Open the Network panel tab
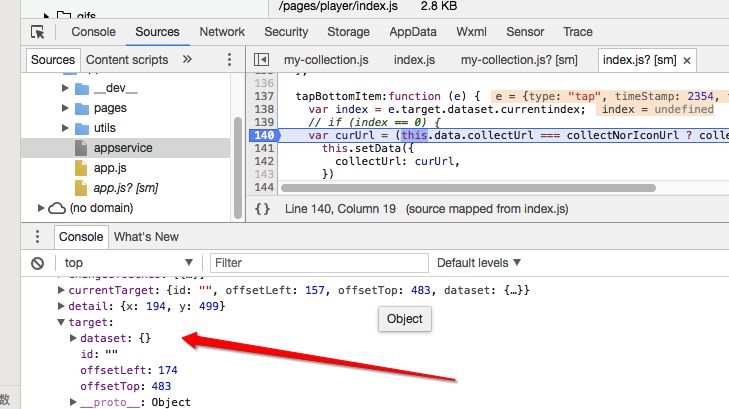This screenshot has width=729, height=409. click(222, 32)
